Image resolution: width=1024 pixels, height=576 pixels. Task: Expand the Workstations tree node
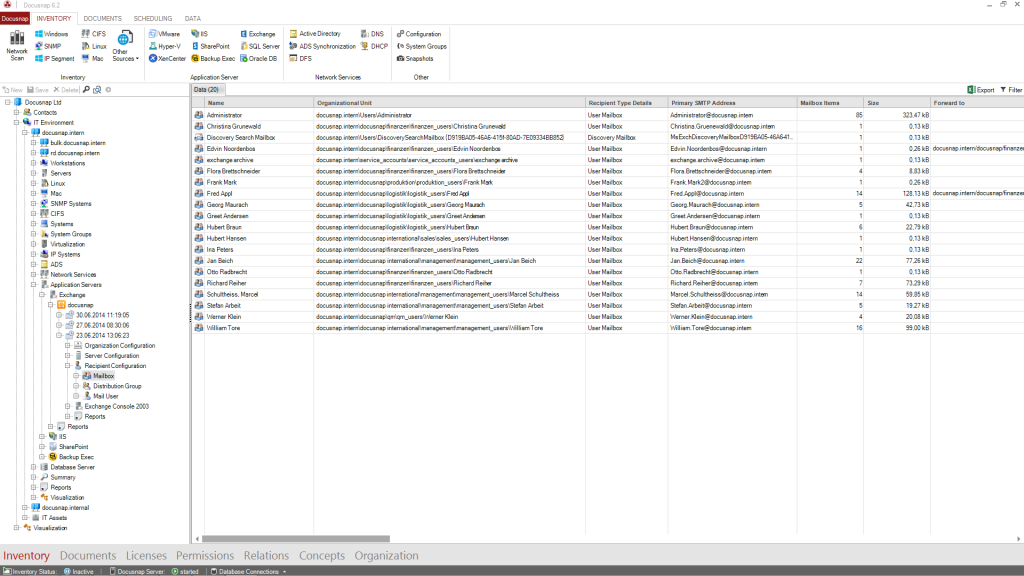pyautogui.click(x=33, y=163)
